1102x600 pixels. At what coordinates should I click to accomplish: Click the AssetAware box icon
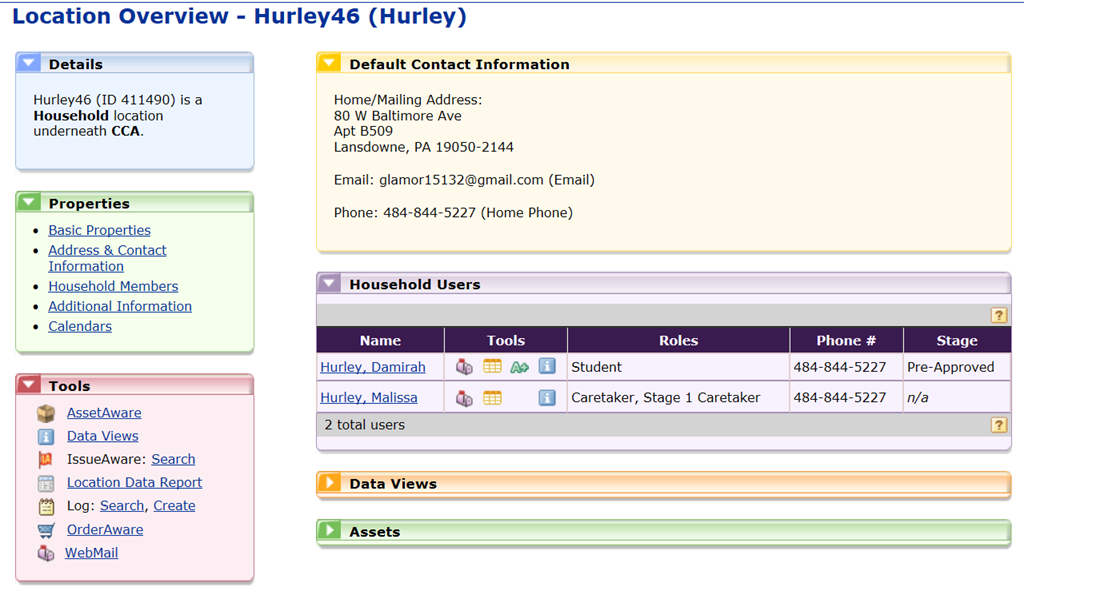click(46, 413)
